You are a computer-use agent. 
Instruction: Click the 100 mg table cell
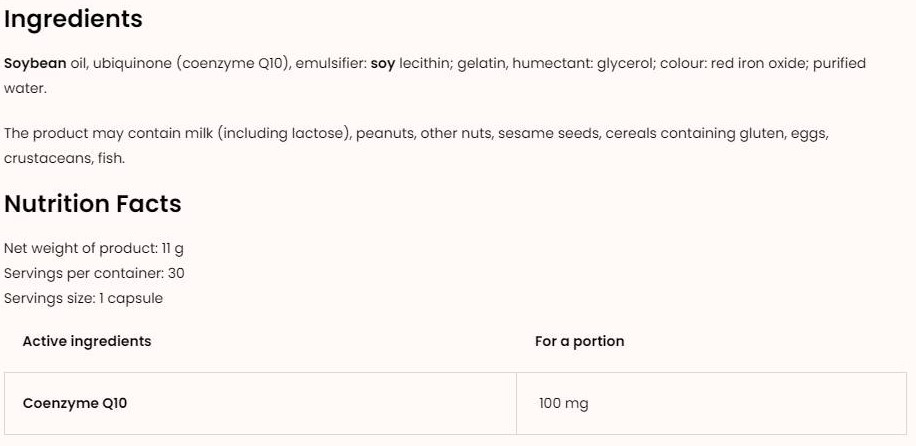[563, 404]
